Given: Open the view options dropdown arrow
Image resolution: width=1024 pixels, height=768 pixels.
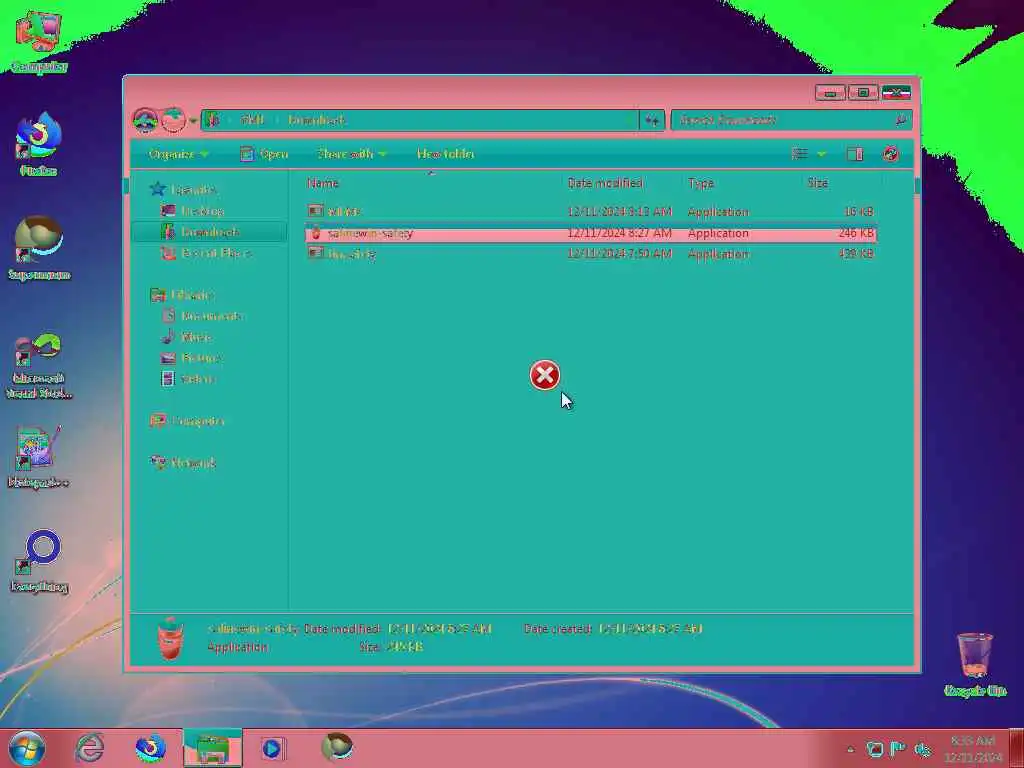Looking at the screenshot, I should (x=822, y=154).
